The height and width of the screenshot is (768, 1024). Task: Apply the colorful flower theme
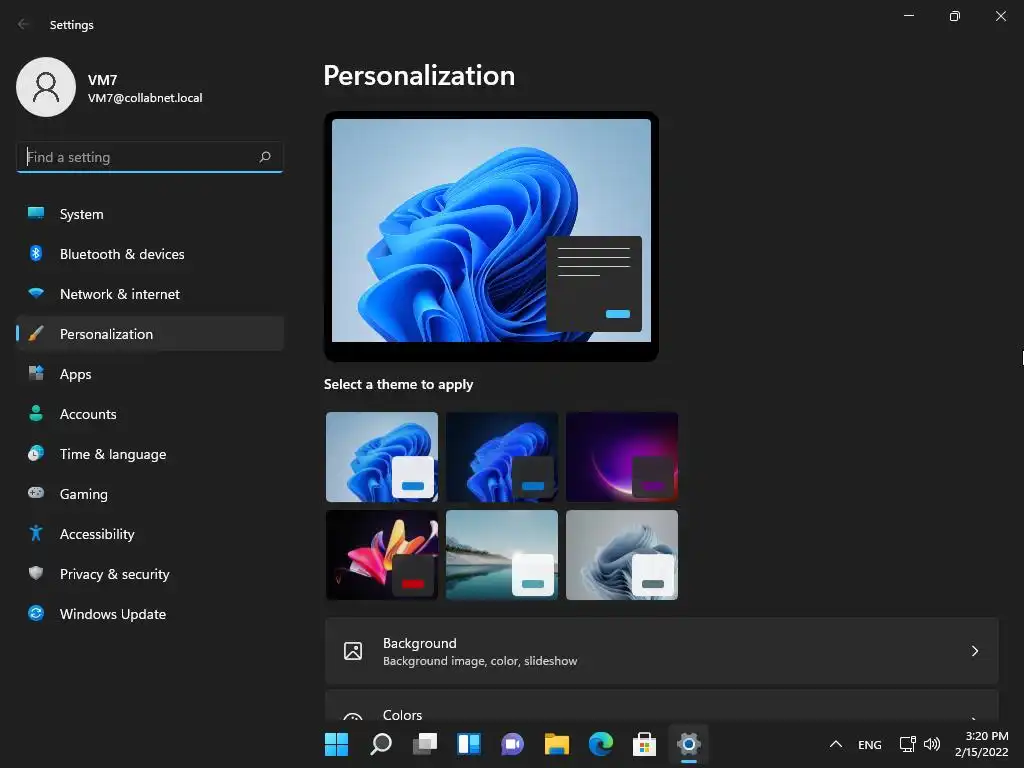[382, 554]
